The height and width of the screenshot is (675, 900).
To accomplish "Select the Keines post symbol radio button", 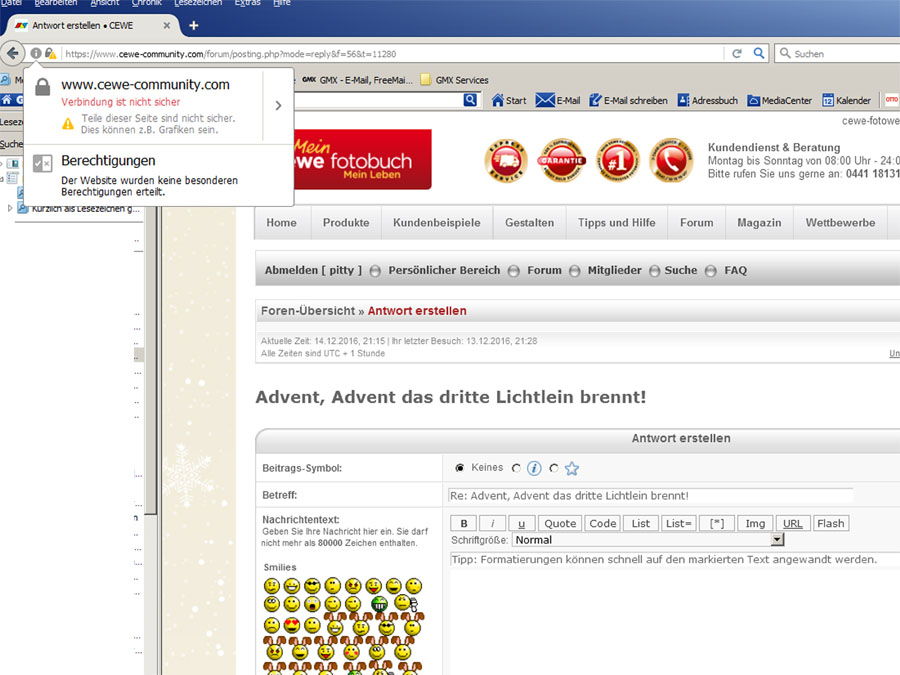I will tap(459, 468).
